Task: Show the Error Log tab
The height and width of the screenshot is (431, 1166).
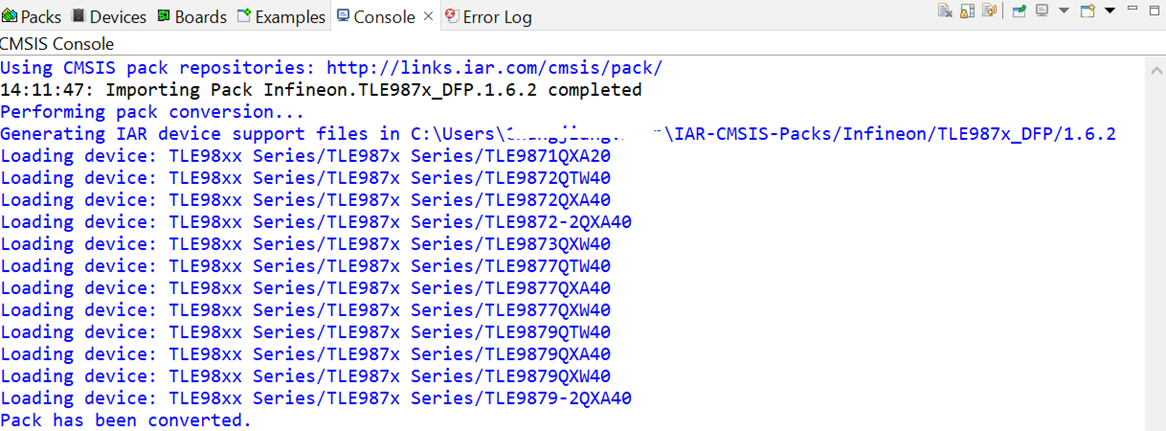Action: 488,17
